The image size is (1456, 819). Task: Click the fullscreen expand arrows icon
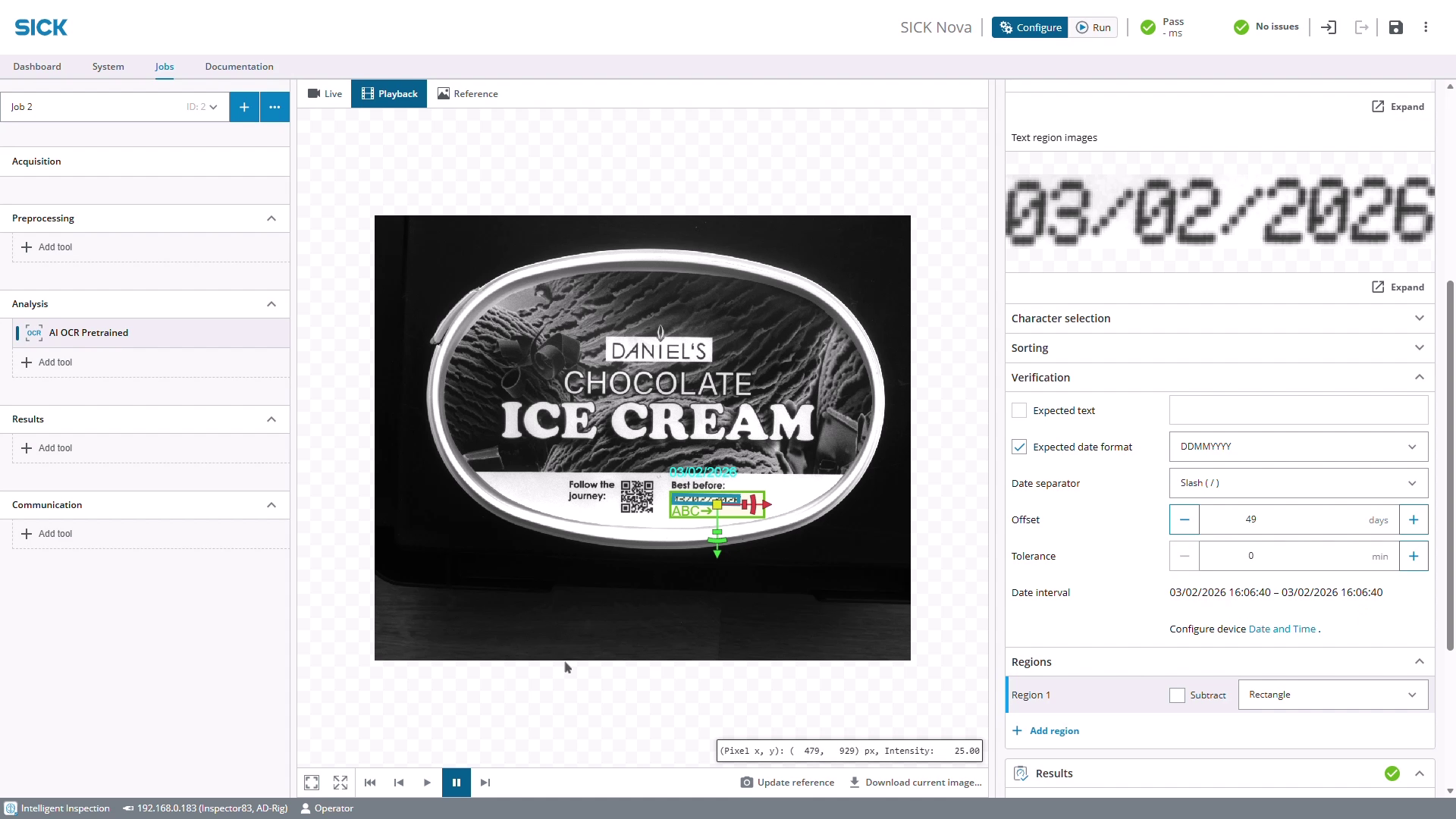click(x=340, y=783)
